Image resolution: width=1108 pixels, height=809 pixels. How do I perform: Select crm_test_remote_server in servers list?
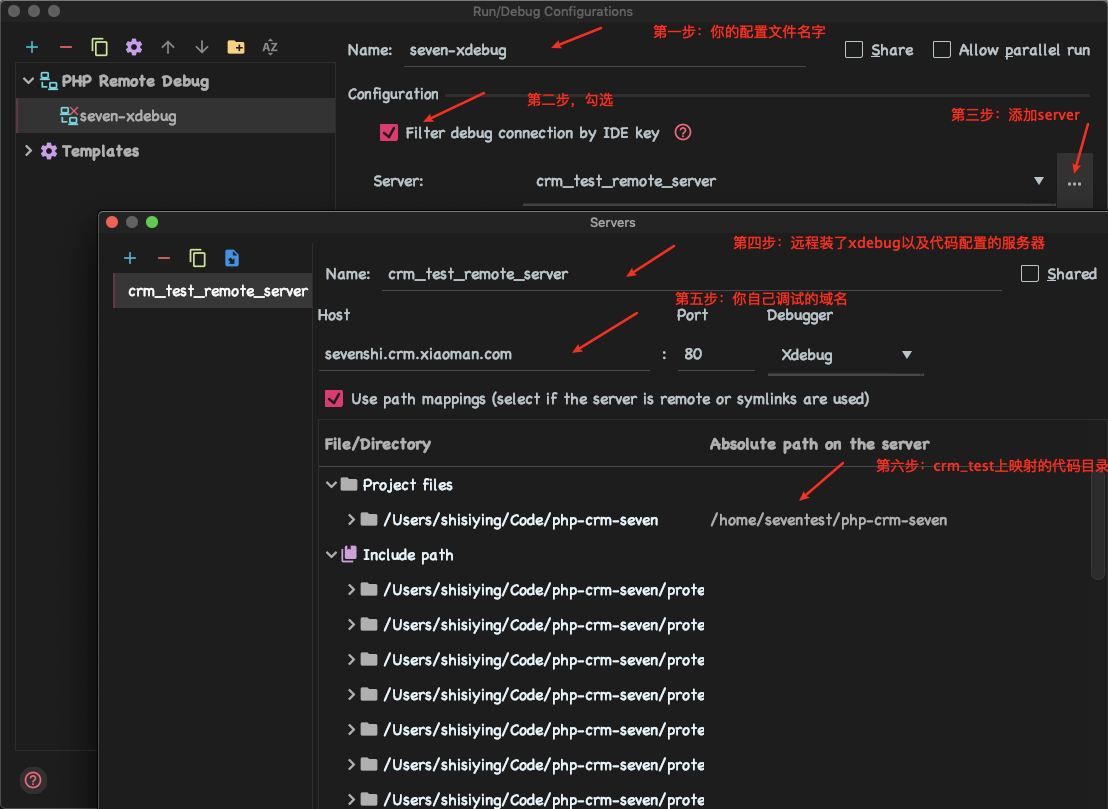click(x=213, y=291)
